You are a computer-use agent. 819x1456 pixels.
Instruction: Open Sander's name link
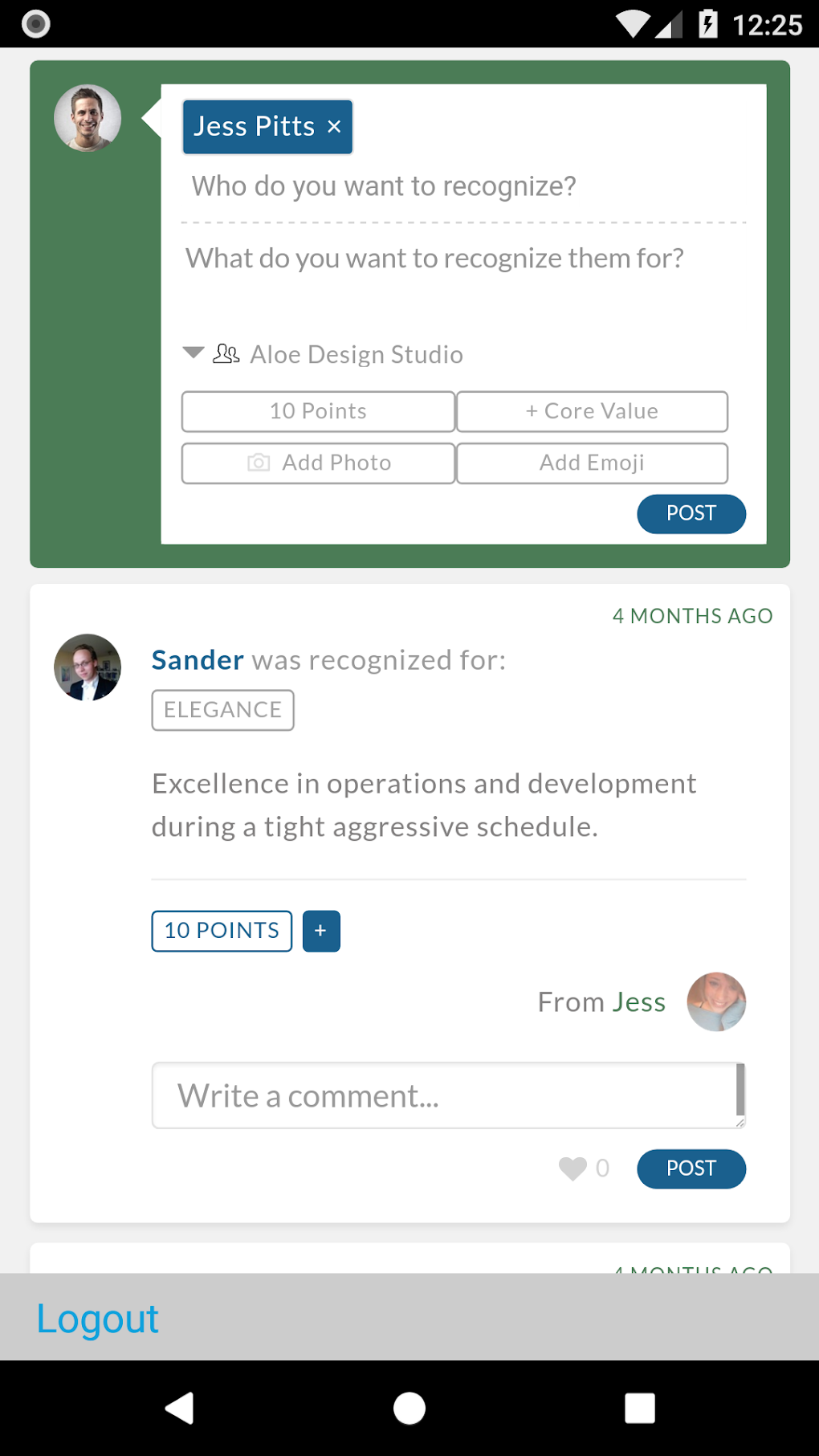coord(198,660)
